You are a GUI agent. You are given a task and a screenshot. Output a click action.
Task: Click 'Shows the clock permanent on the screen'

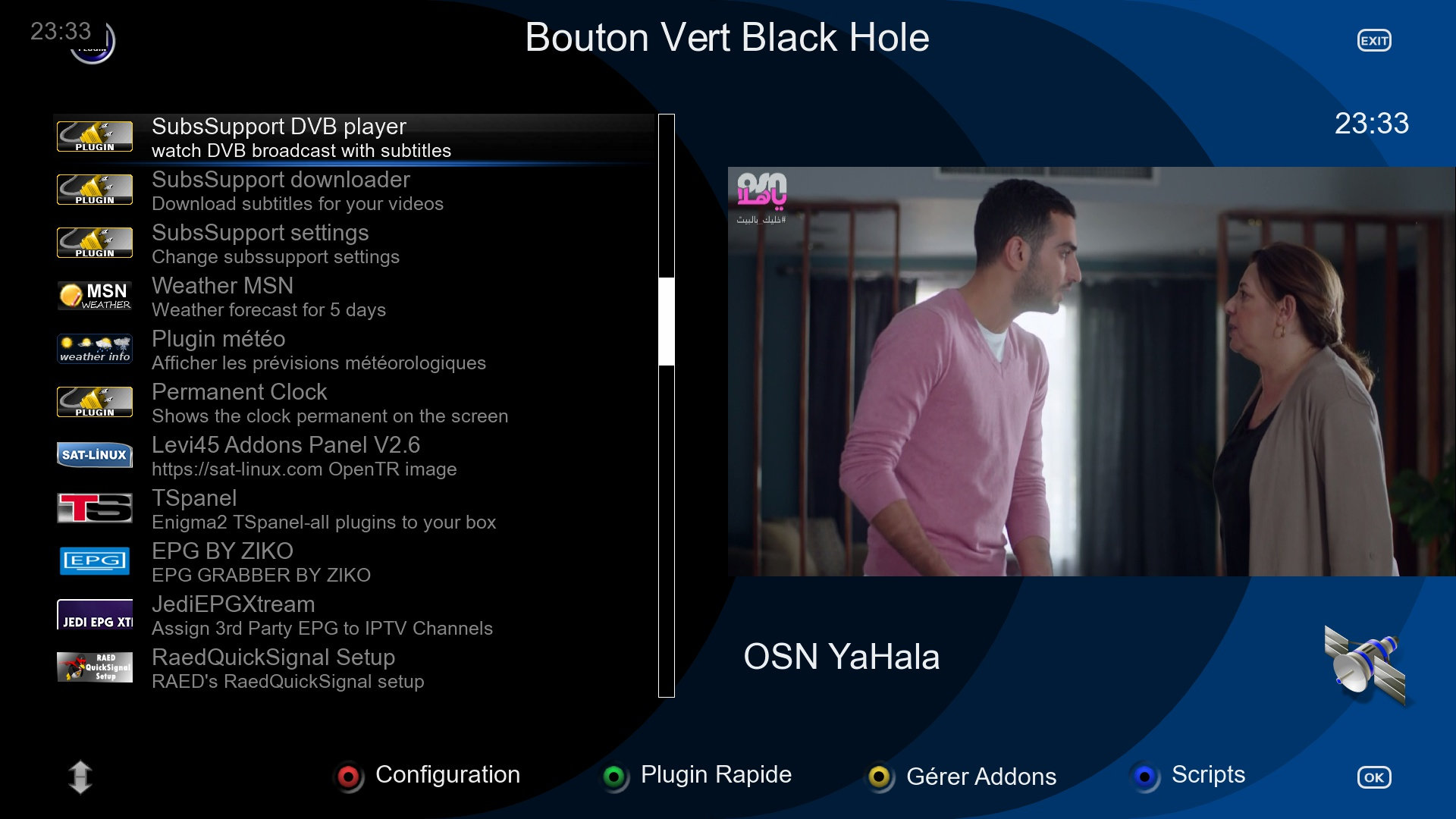(x=330, y=416)
